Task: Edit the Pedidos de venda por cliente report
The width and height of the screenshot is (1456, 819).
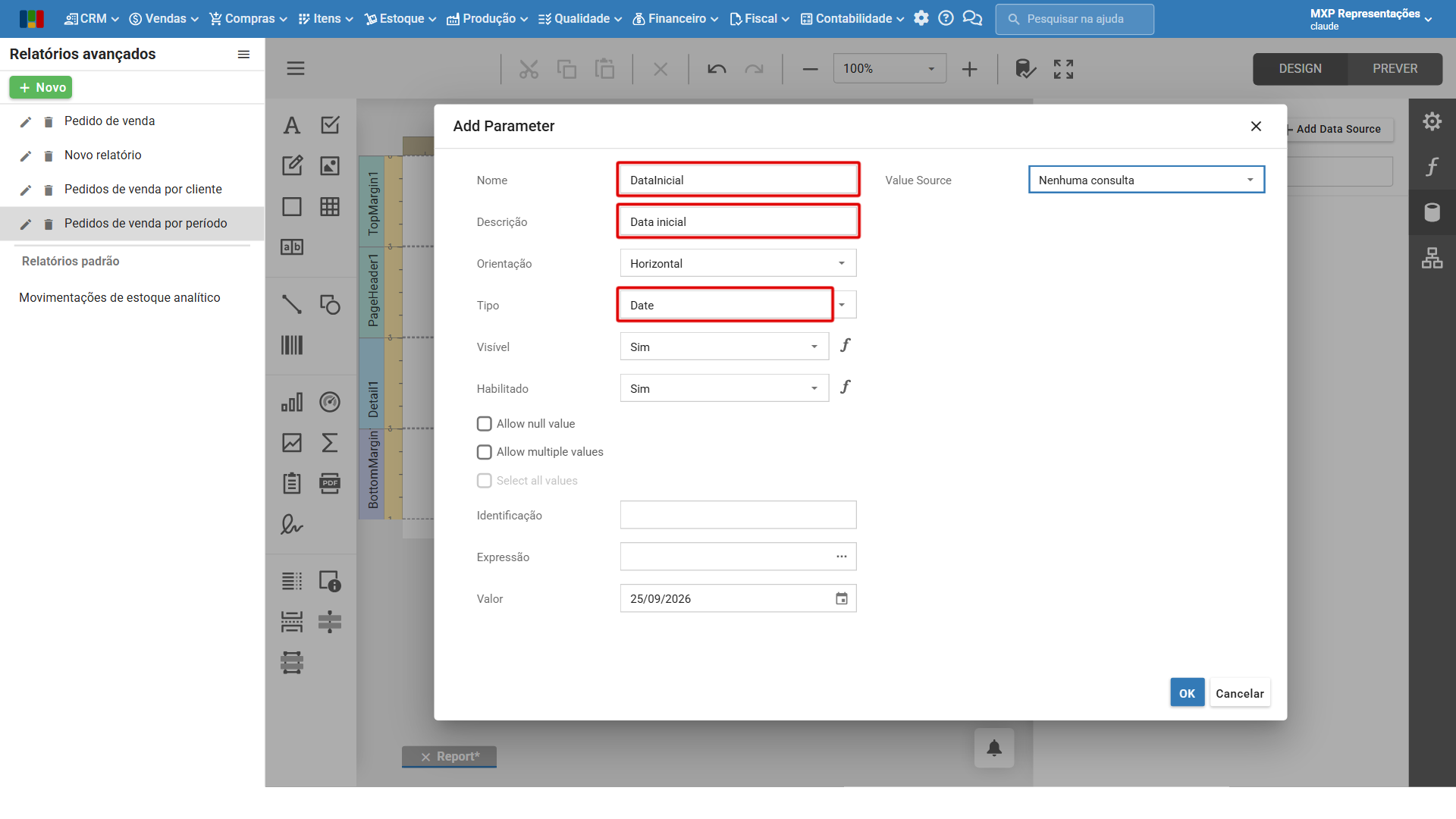Action: pos(26,190)
